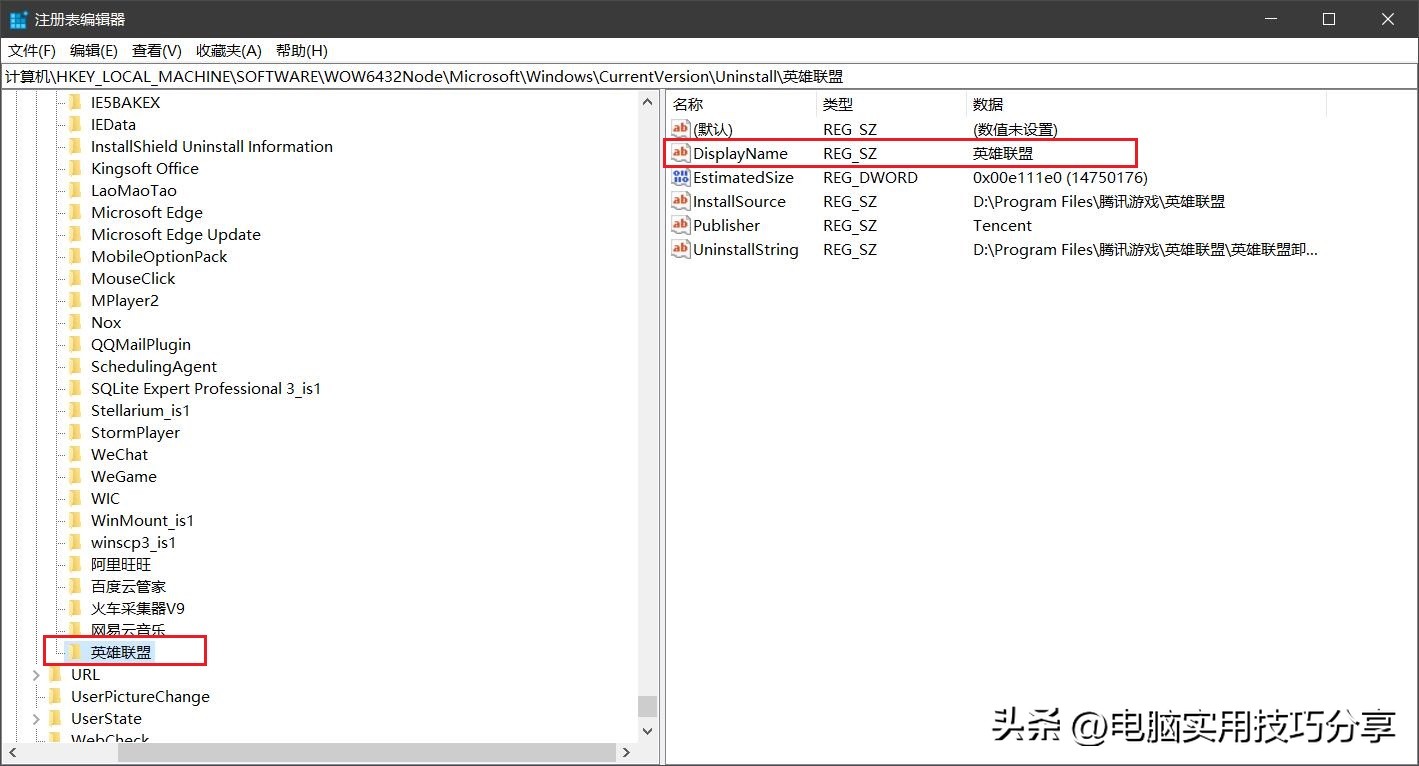This screenshot has width=1419, height=766.
Task: Click the folder icon beside WeGame
Action: [74, 476]
